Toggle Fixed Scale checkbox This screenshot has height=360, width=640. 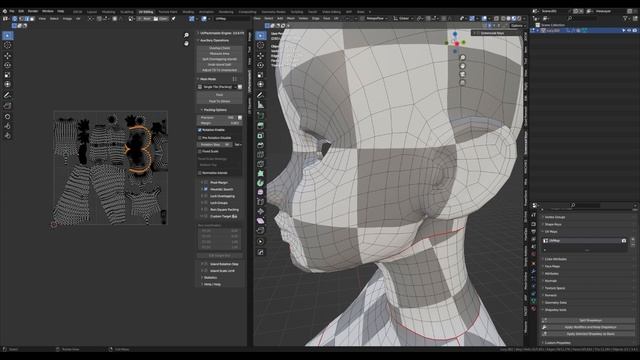[x=200, y=151]
